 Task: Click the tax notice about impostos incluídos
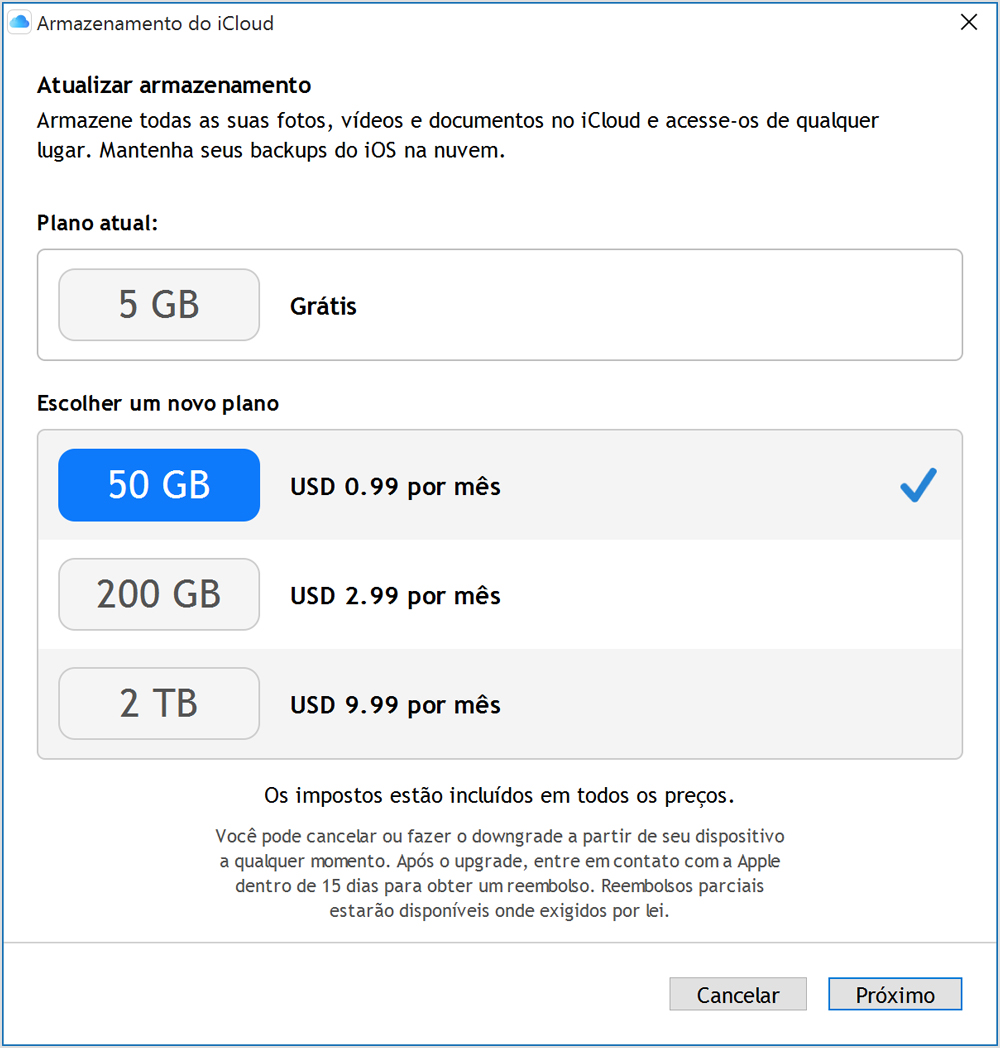coord(499,796)
